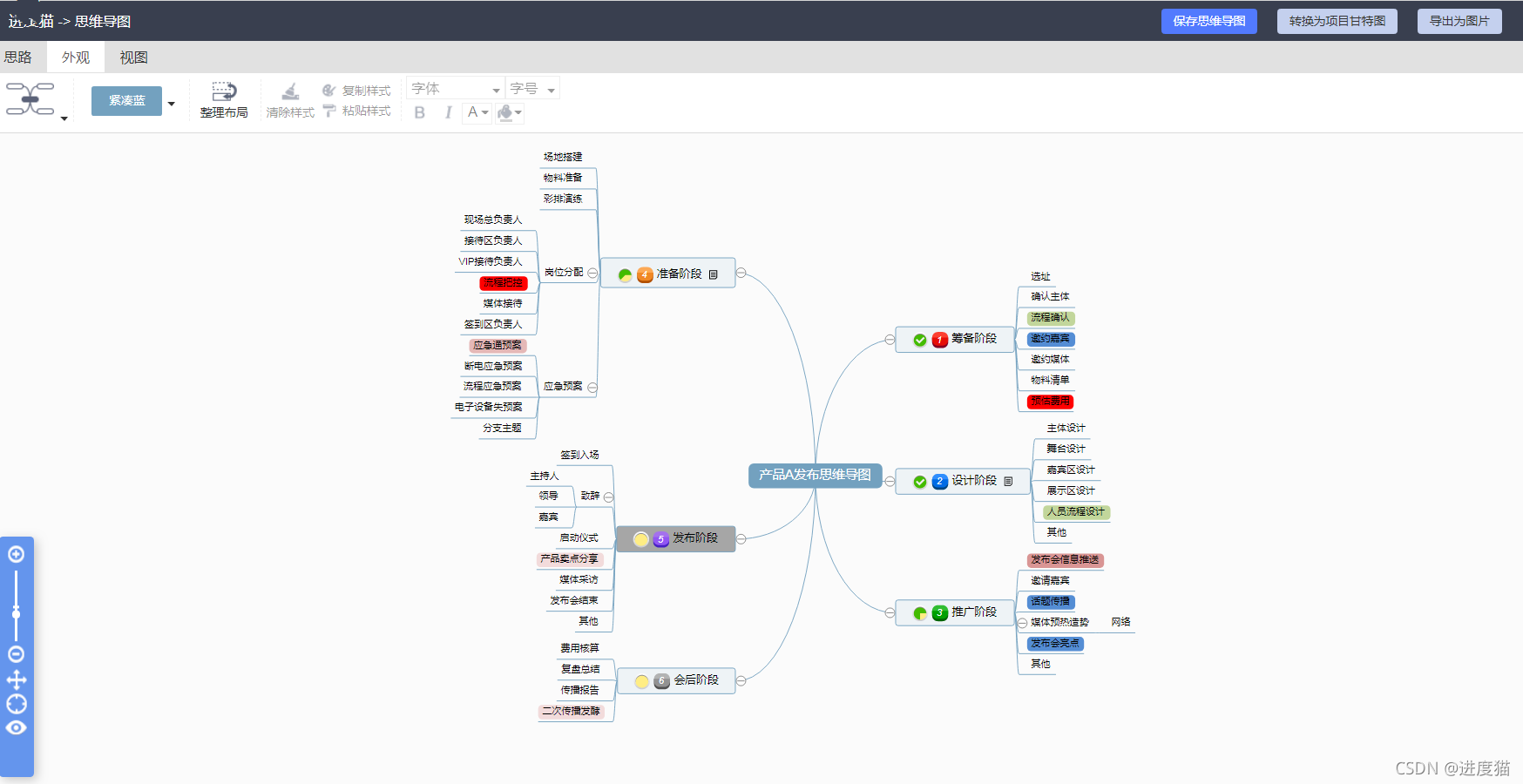The height and width of the screenshot is (784, 1523).
Task: Collapse the 致辞 subtopic toggle
Action: click(x=609, y=497)
